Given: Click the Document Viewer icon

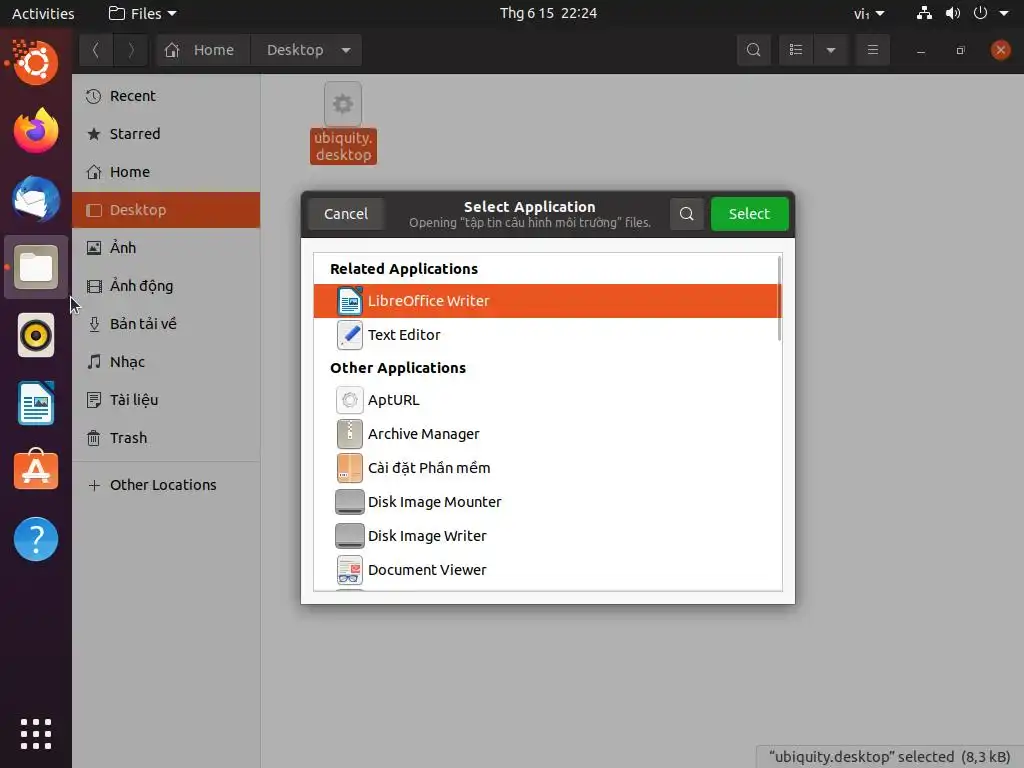Looking at the screenshot, I should [x=349, y=570].
